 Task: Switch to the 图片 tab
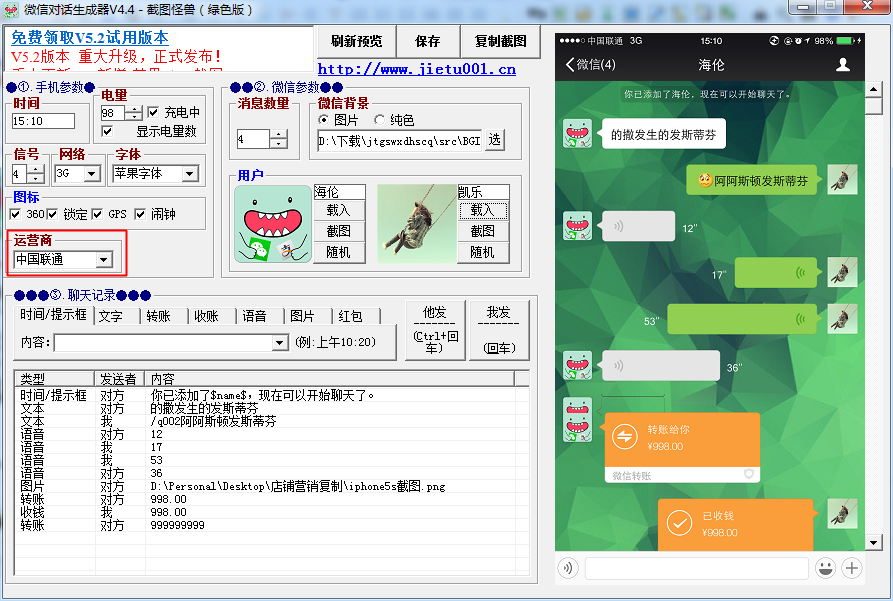click(x=302, y=316)
